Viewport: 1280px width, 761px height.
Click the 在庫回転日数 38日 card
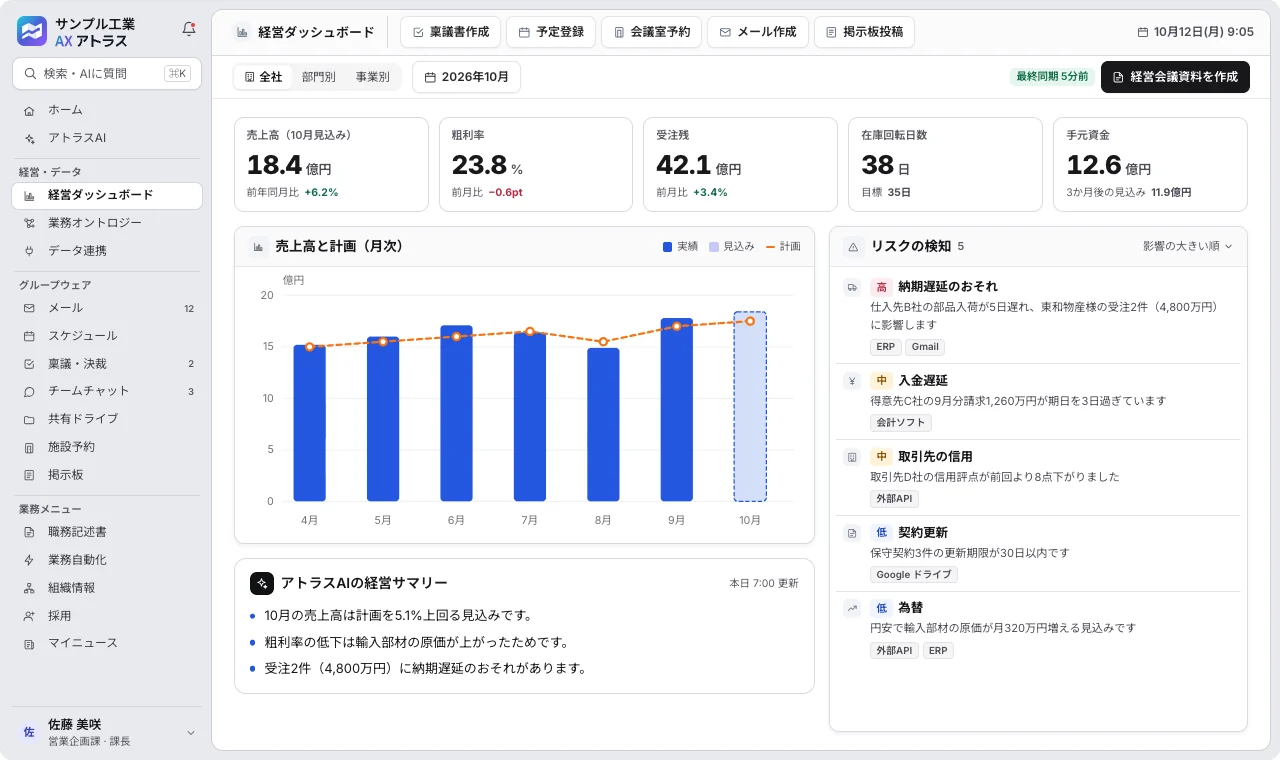click(945, 165)
